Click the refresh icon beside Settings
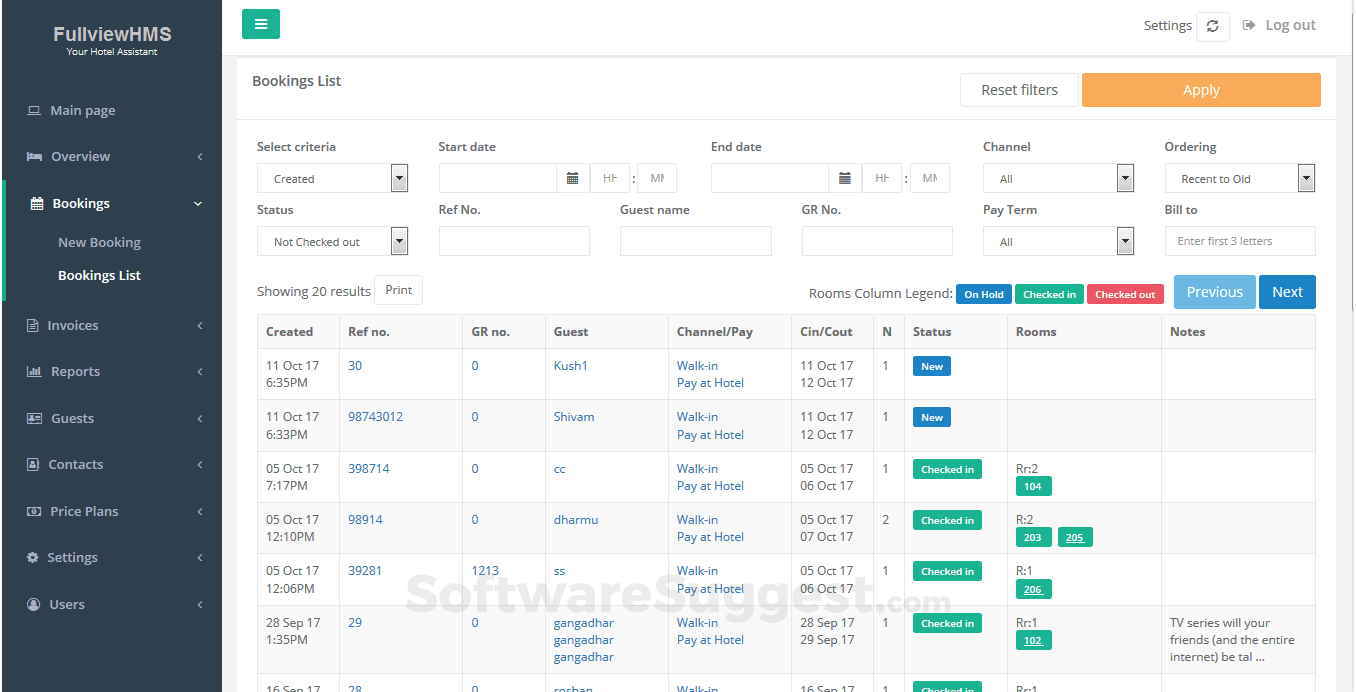This screenshot has width=1356, height=692. 1212,25
